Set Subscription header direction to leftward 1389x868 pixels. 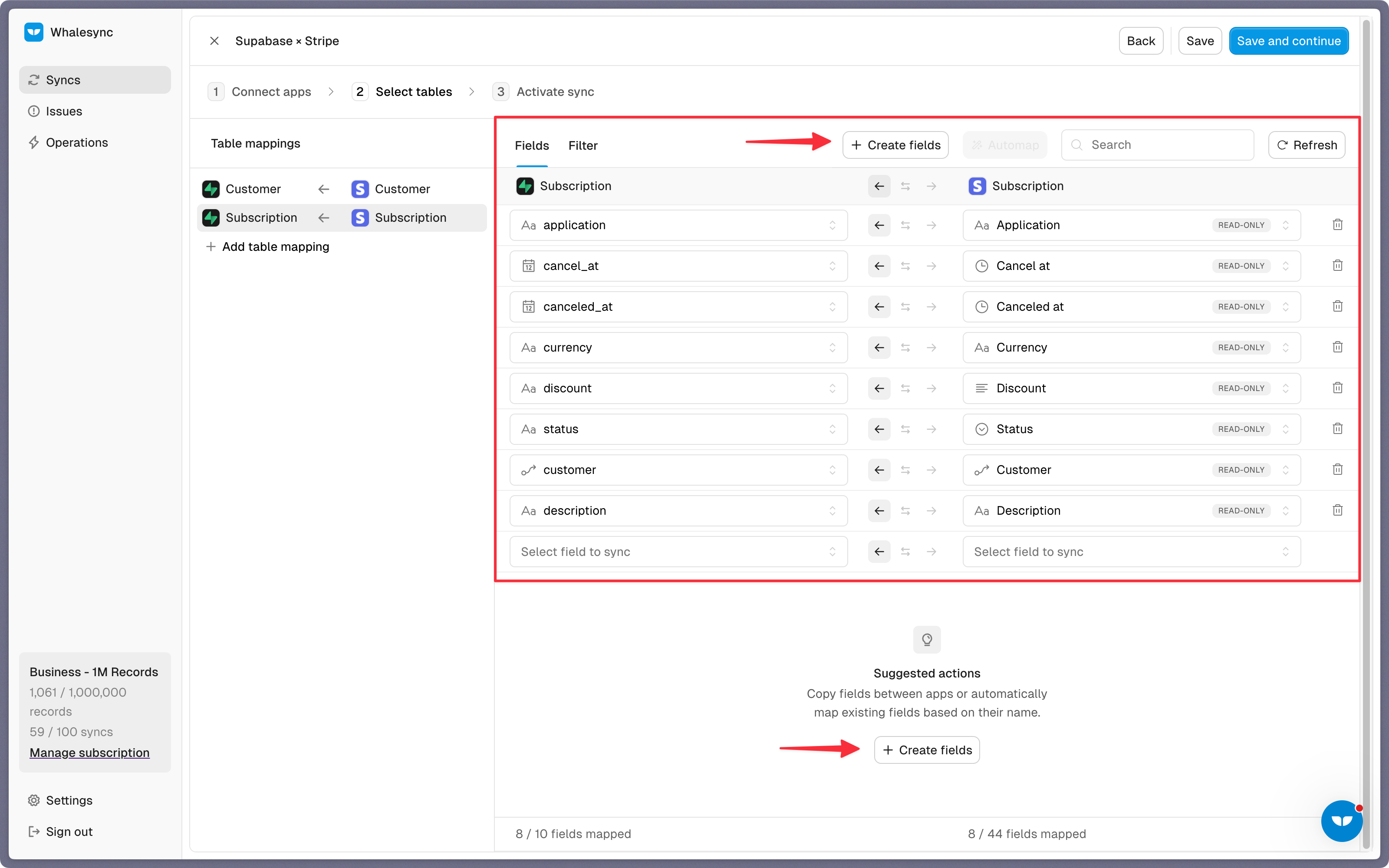[x=879, y=186]
